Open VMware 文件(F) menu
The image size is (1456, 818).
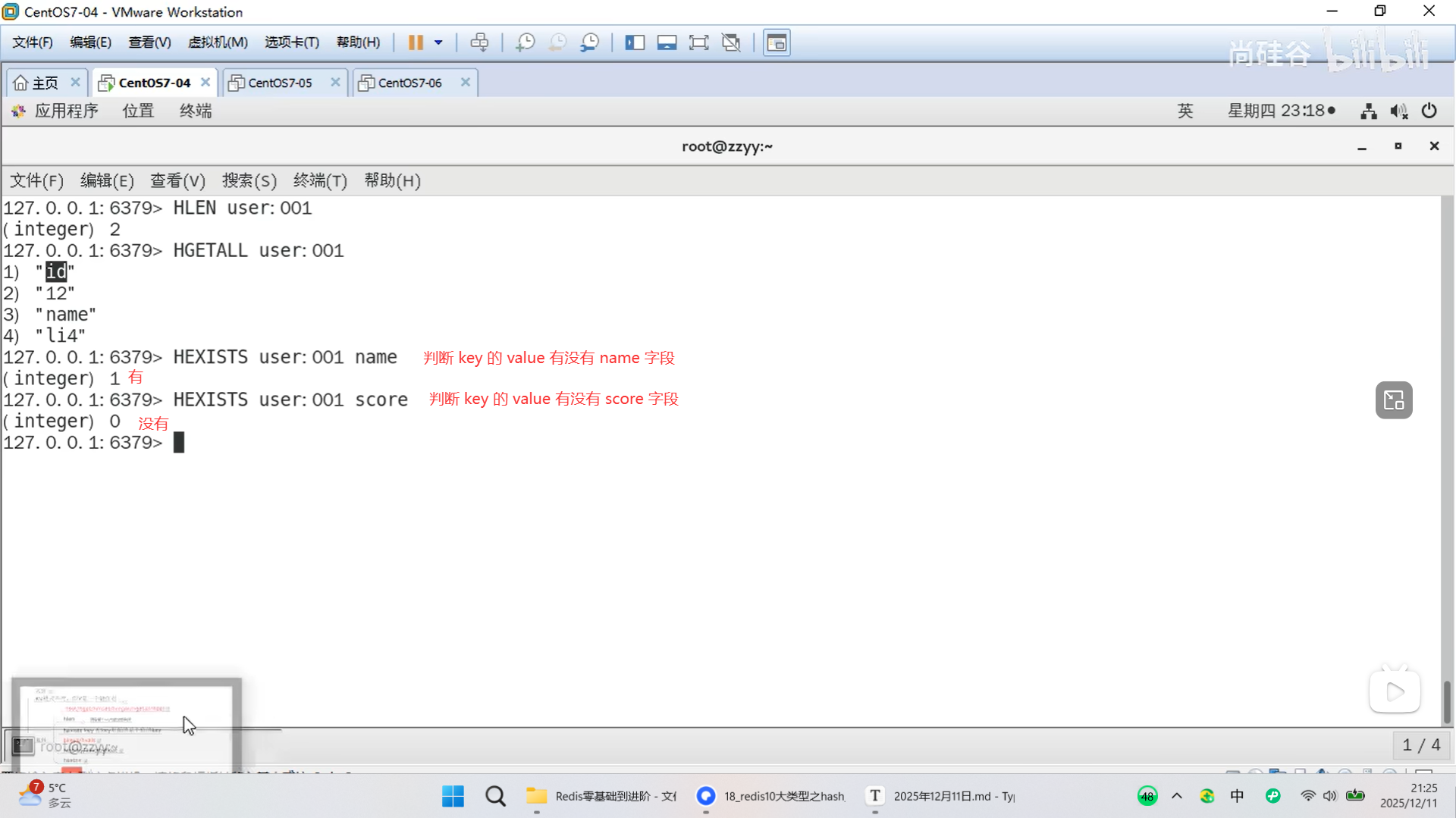coord(33,42)
